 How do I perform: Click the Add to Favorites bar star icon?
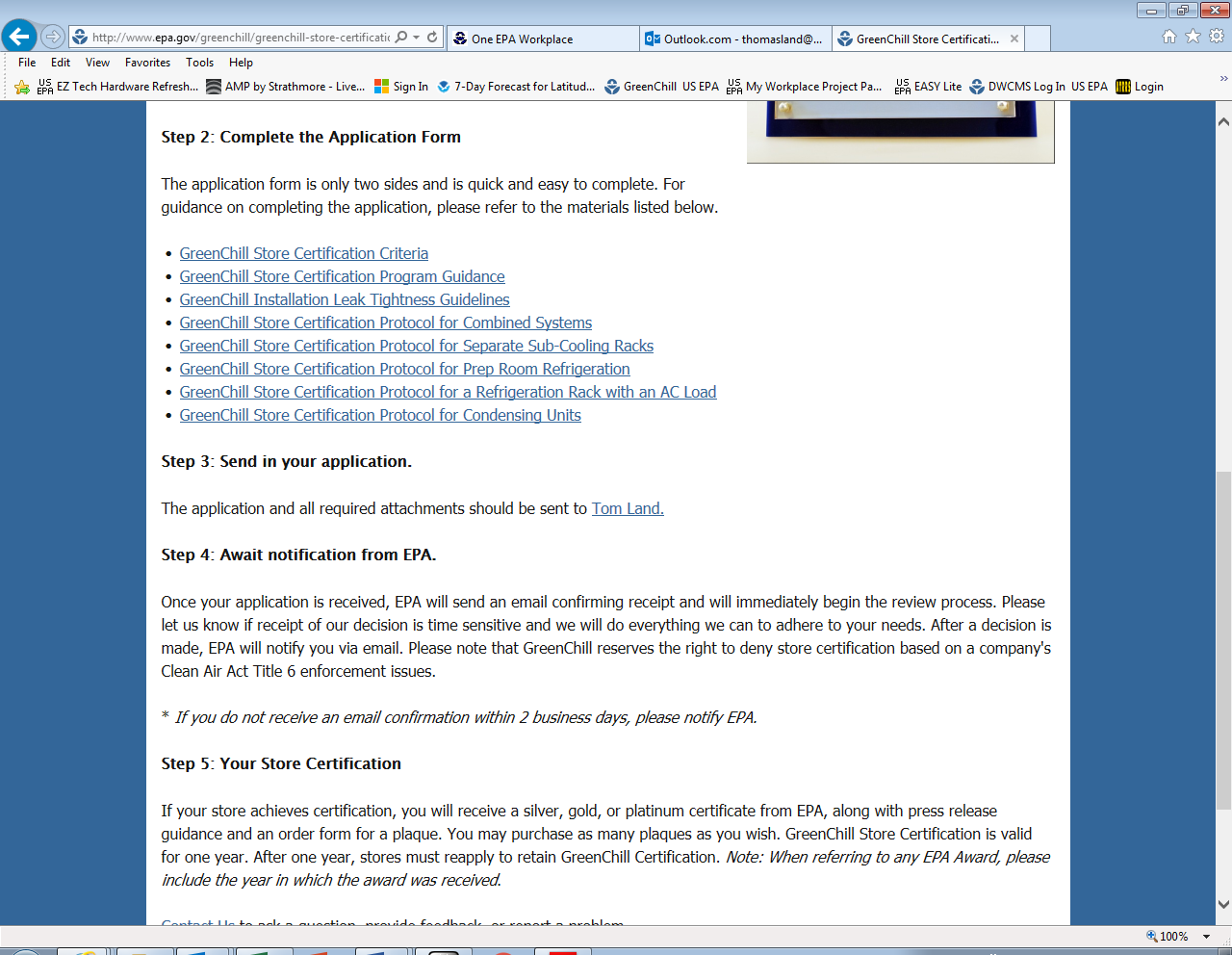(x=22, y=87)
